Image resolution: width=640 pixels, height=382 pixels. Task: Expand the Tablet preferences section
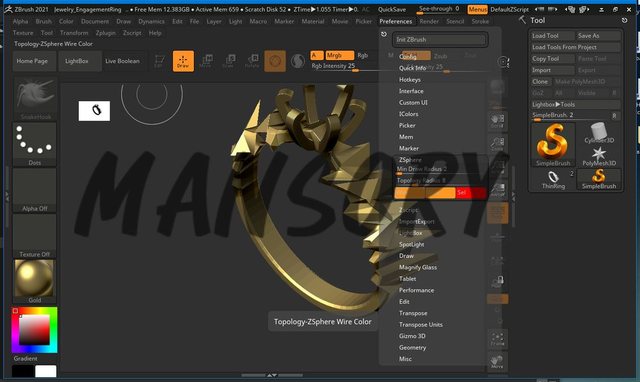click(x=407, y=279)
